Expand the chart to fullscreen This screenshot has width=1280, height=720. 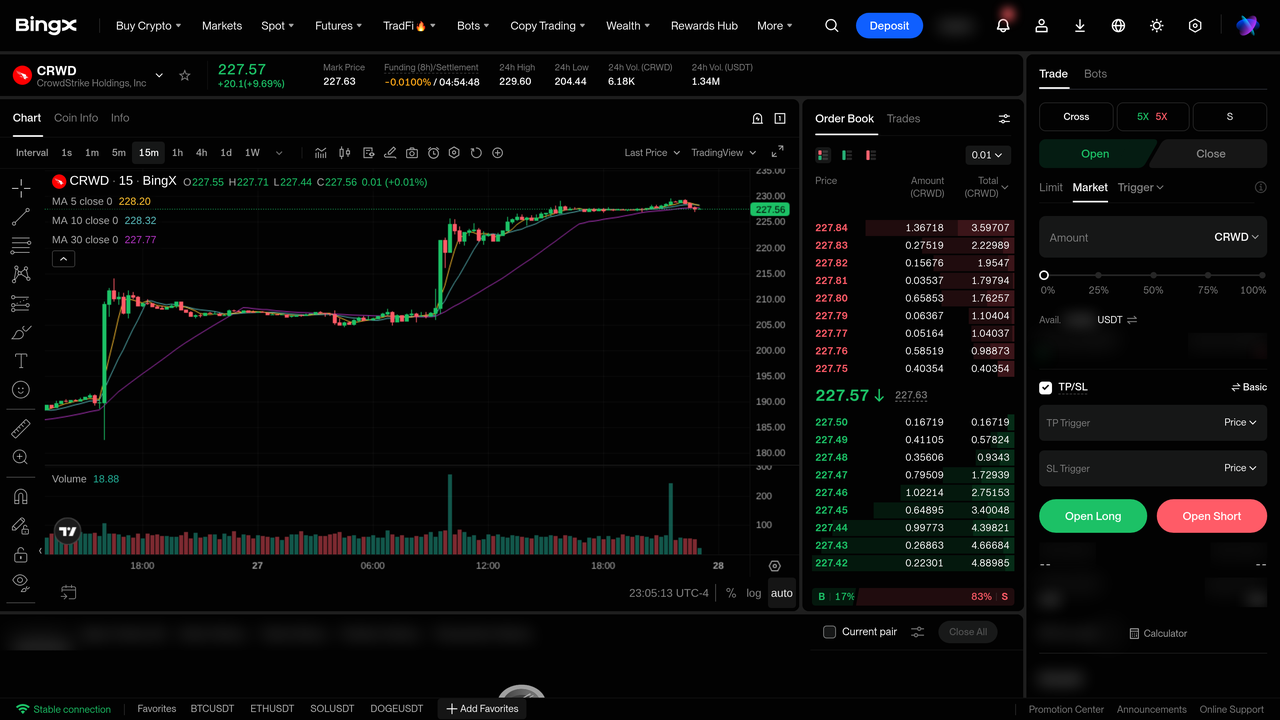pyautogui.click(x=777, y=152)
